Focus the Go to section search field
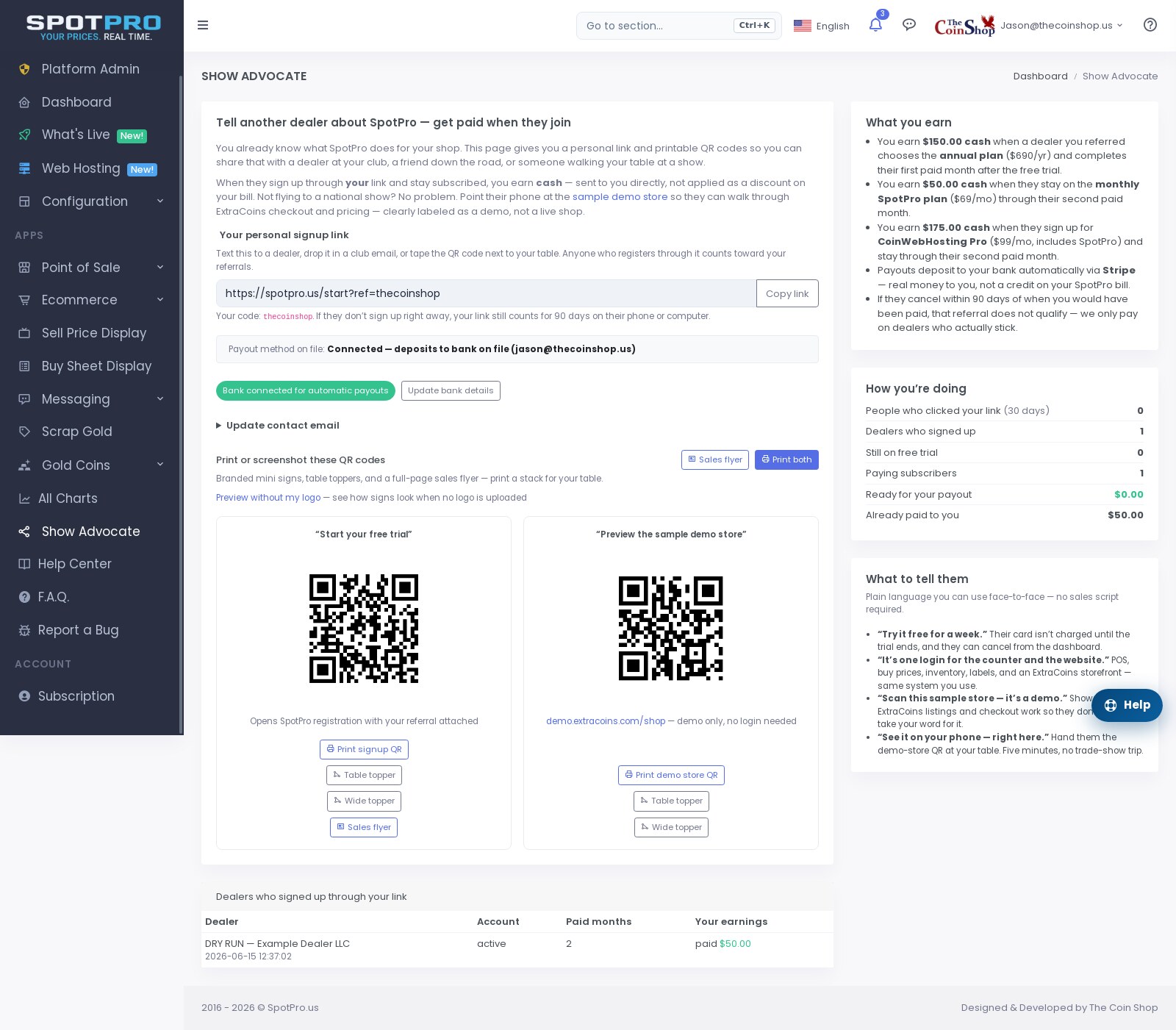The width and height of the screenshot is (1176, 1030). (679, 26)
